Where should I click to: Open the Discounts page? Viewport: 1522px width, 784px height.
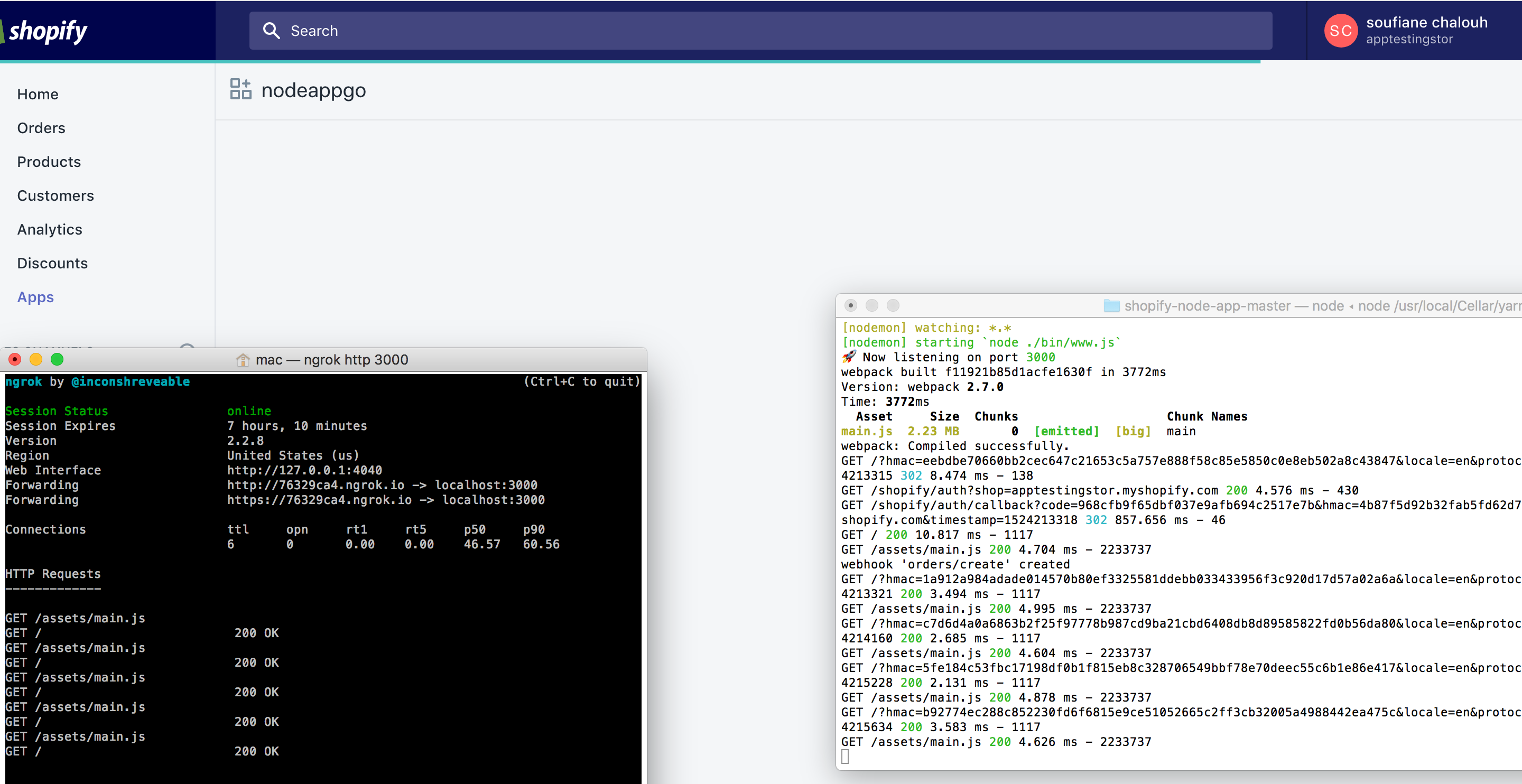pyautogui.click(x=53, y=263)
